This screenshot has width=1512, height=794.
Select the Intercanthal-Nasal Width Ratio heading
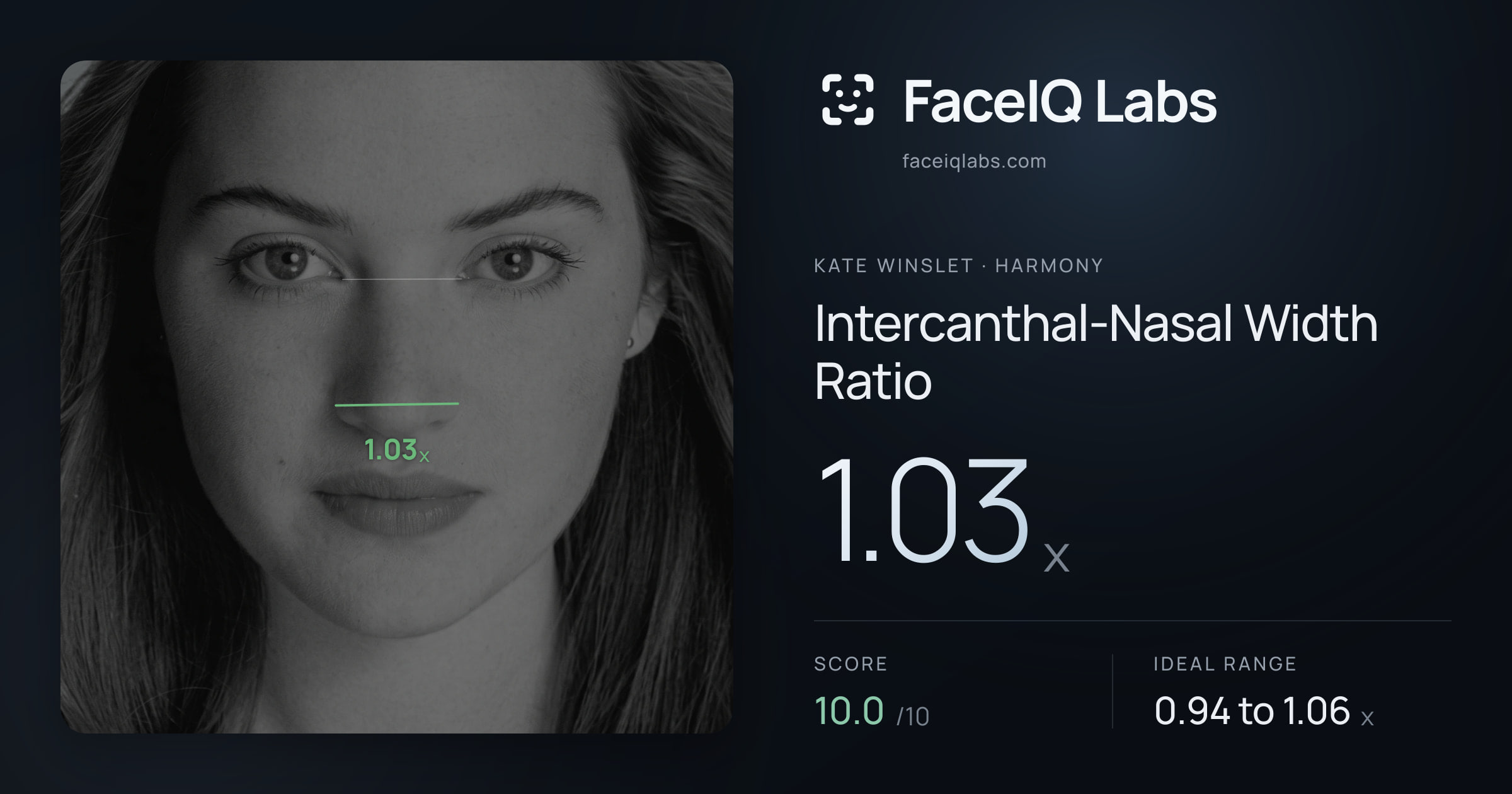[1096, 352]
